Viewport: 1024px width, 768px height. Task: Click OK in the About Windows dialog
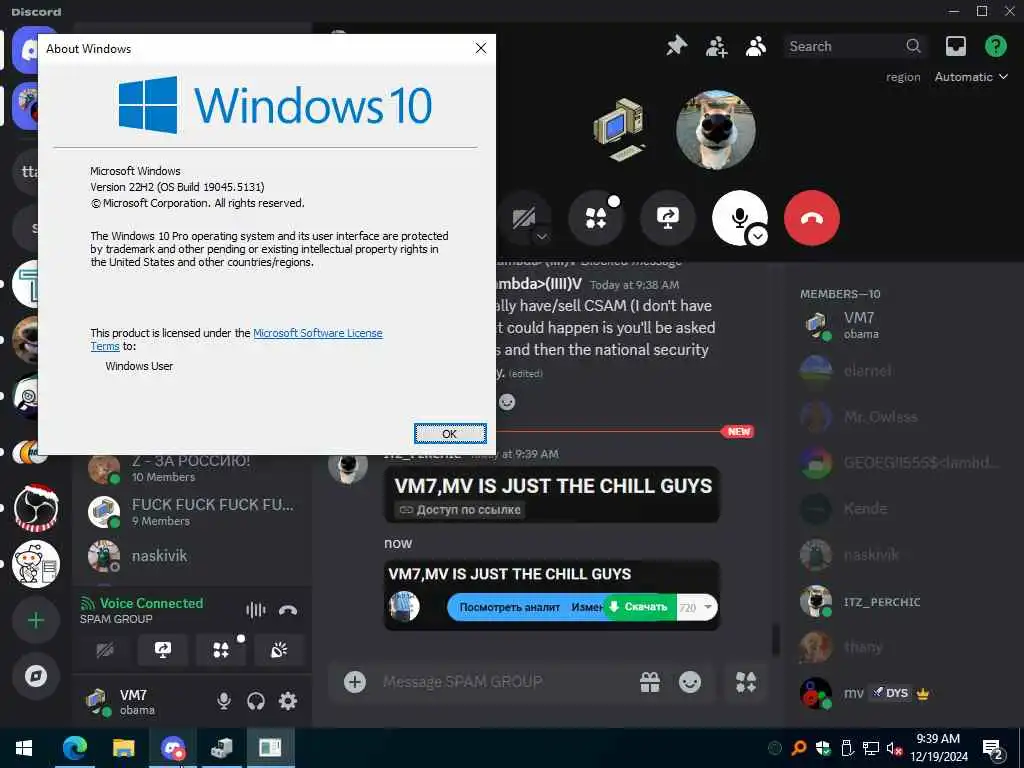point(450,434)
